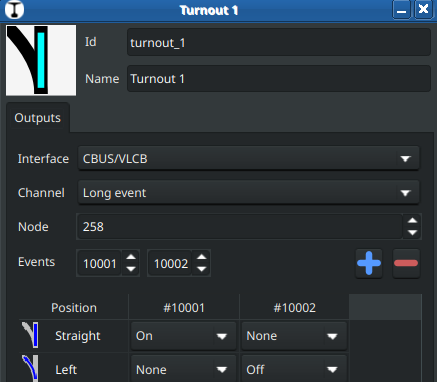437x382 pixels.
Task: Select the Outputs tab
Action: pos(38,118)
